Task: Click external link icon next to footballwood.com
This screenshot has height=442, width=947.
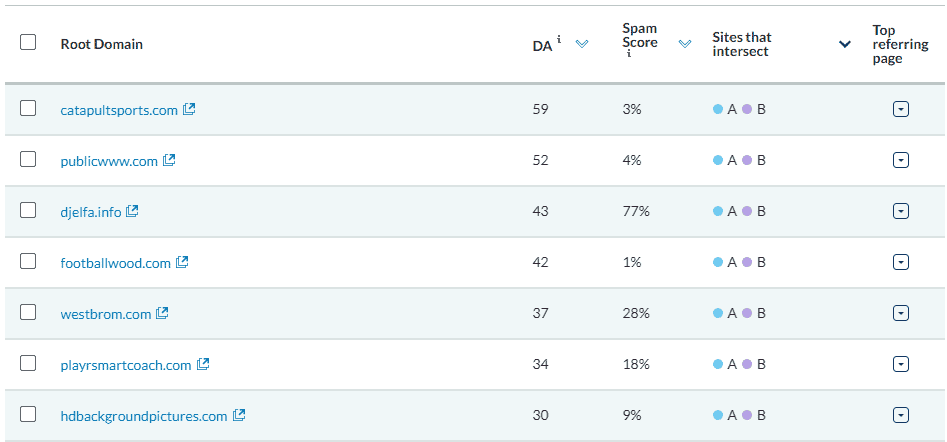Action: (x=182, y=262)
